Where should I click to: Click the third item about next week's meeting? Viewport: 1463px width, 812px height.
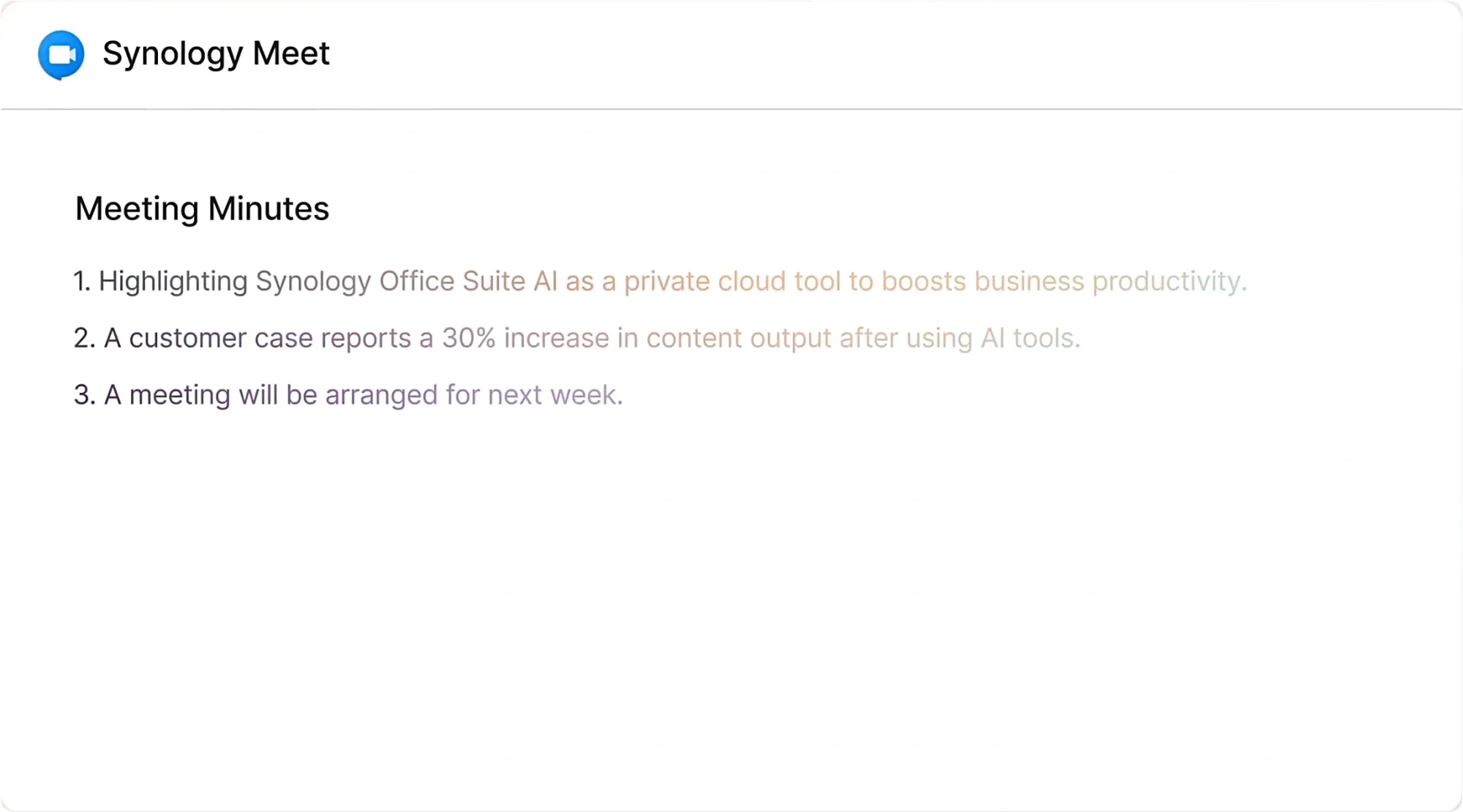tap(348, 395)
